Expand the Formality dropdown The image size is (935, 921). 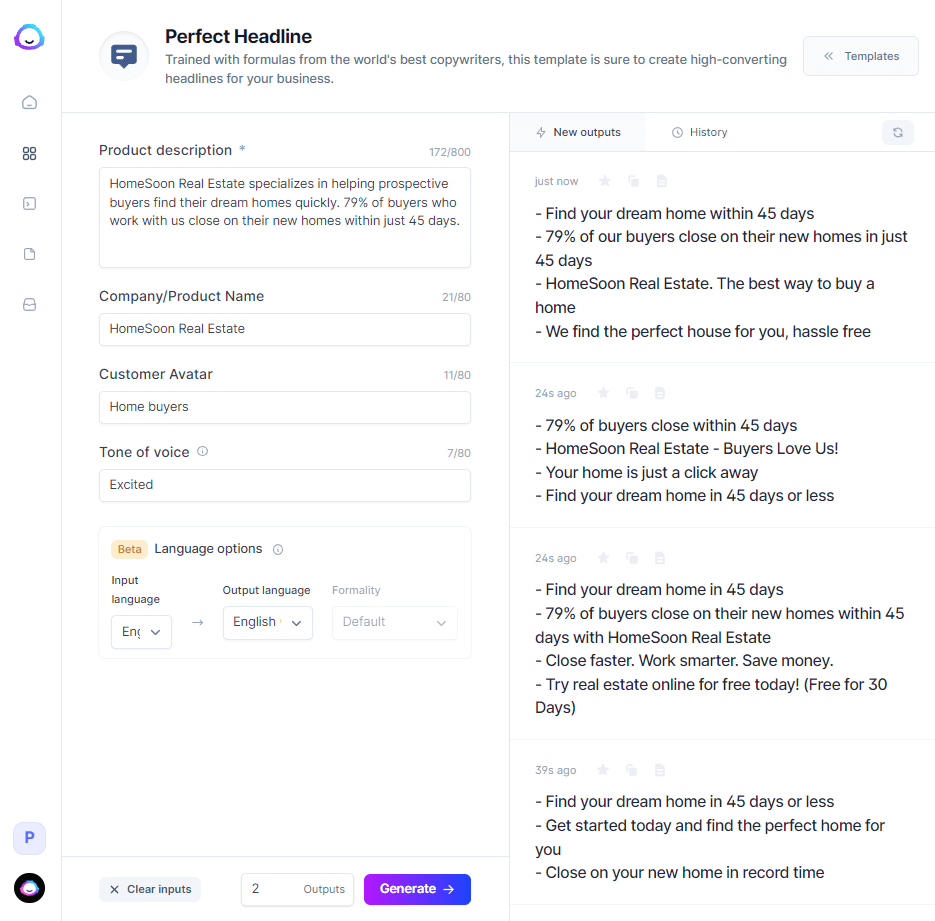pyautogui.click(x=394, y=622)
